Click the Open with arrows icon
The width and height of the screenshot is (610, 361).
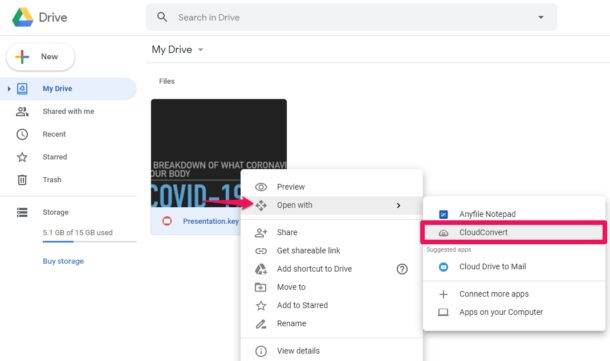tap(261, 205)
